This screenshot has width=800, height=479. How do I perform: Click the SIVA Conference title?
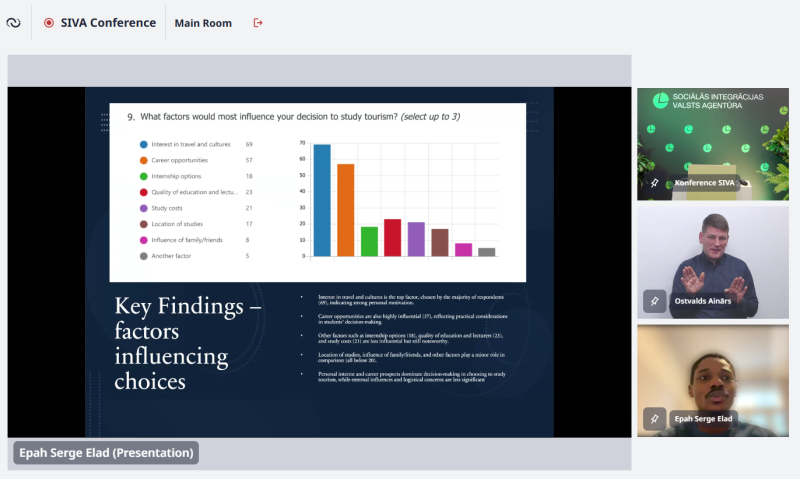(109, 22)
